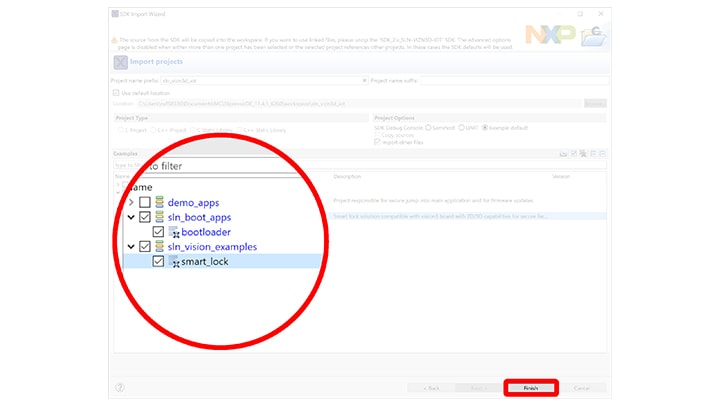The image size is (720, 405).
Task: Click the Finish button
Action: 531,387
